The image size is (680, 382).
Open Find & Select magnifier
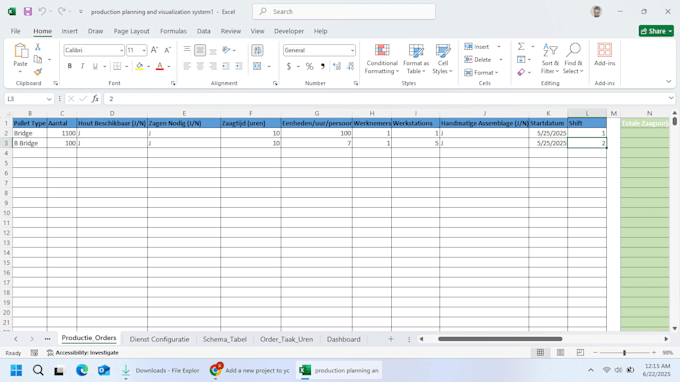point(573,58)
